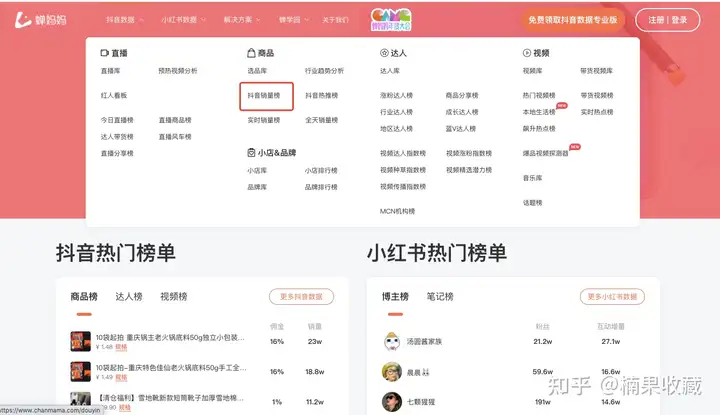The height and width of the screenshot is (415, 720).
Task: Select 抖音销量榜 in the menu
Action: click(x=264, y=95)
